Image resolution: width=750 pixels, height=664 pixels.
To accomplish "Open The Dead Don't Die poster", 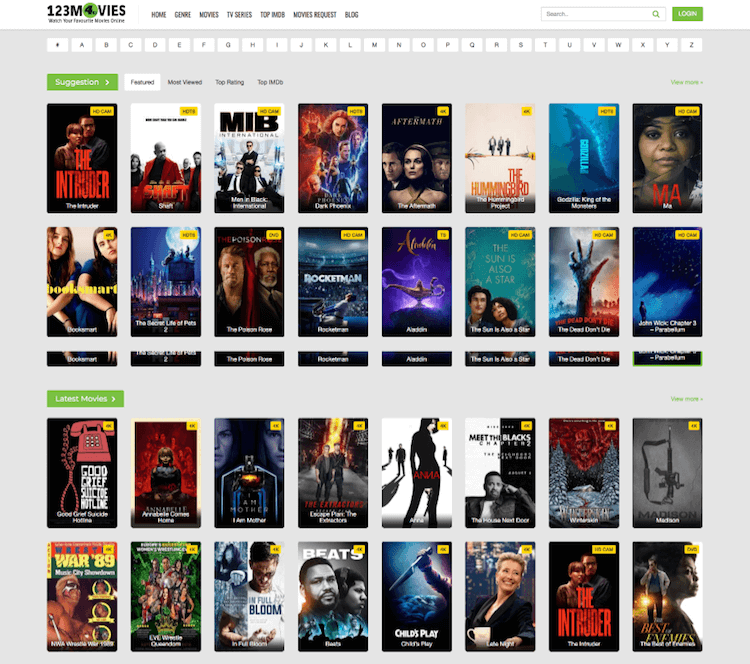I will [584, 282].
